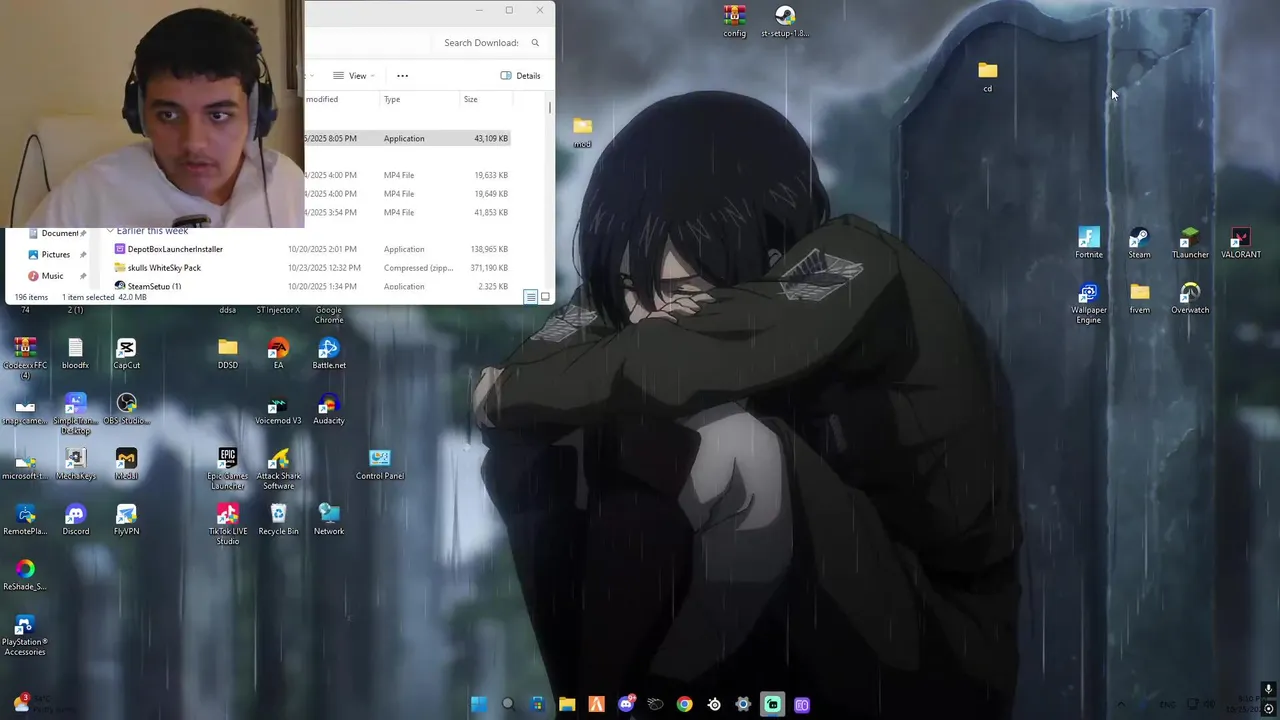Open the Windows Start menu

pos(479,704)
